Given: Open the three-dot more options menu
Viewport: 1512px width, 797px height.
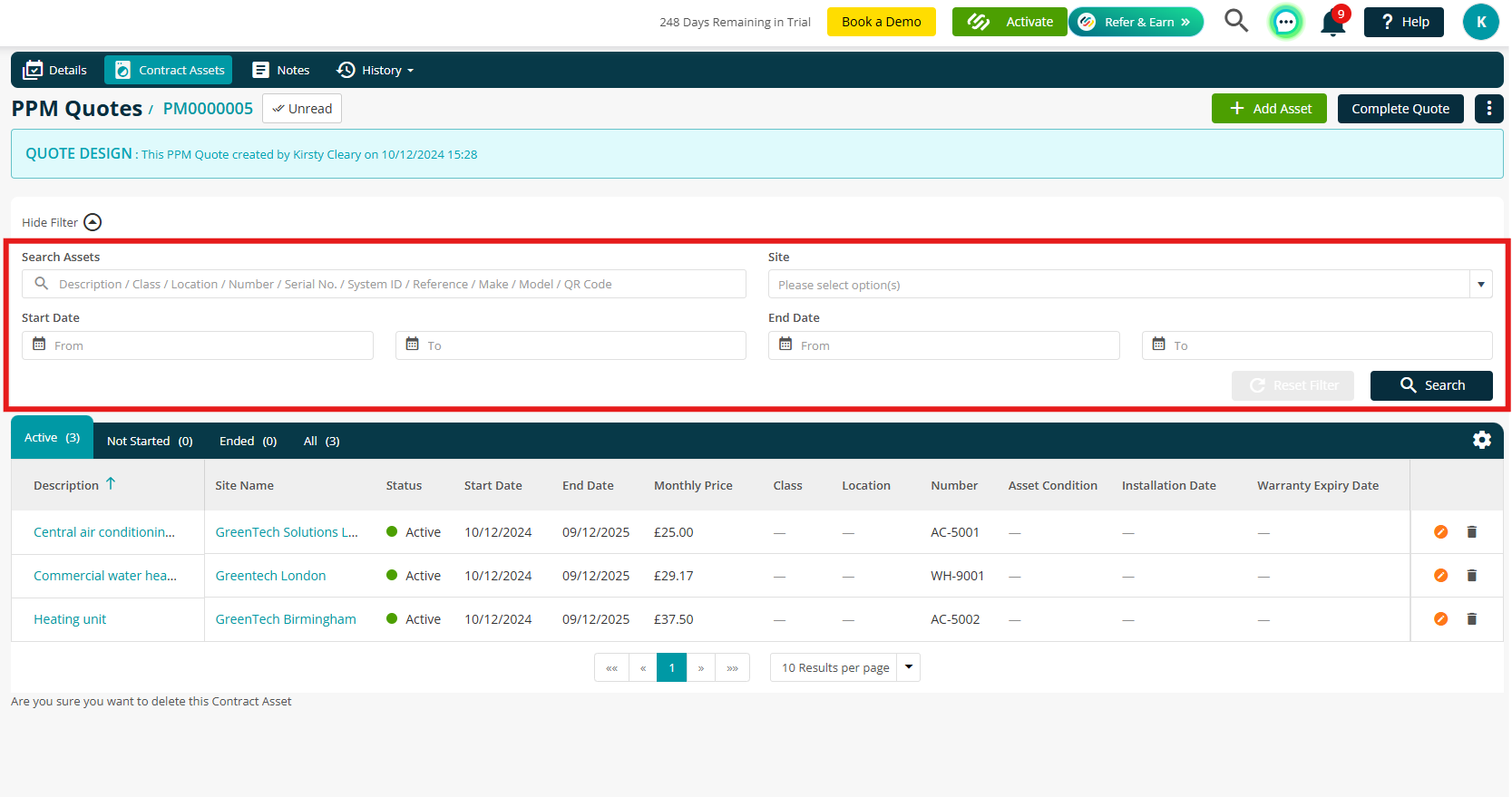Looking at the screenshot, I should coord(1488,109).
